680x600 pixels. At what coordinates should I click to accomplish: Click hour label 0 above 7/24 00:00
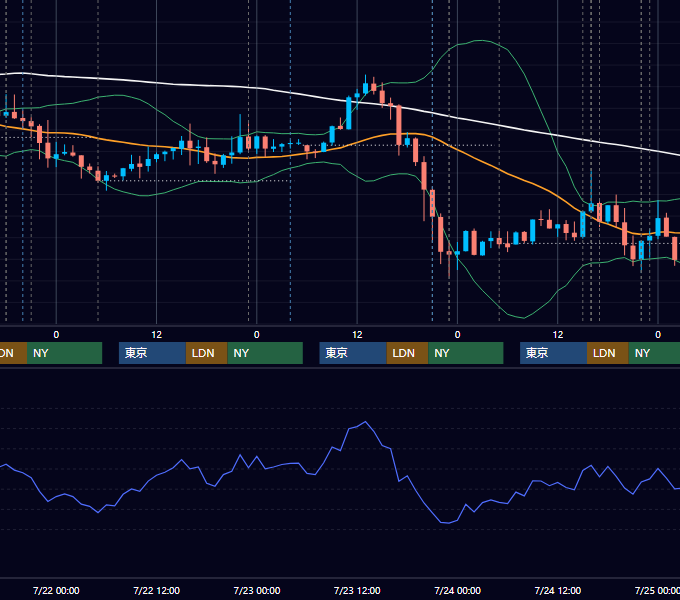458,335
